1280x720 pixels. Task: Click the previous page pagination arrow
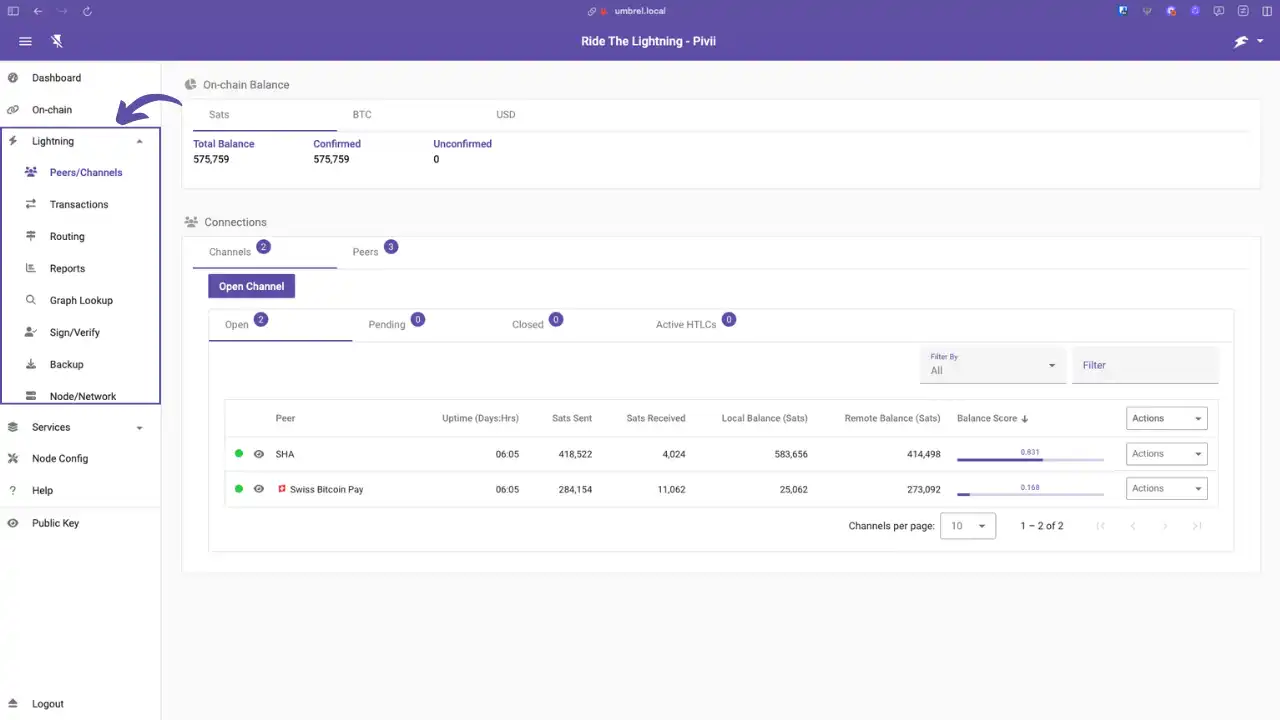tap(1133, 526)
